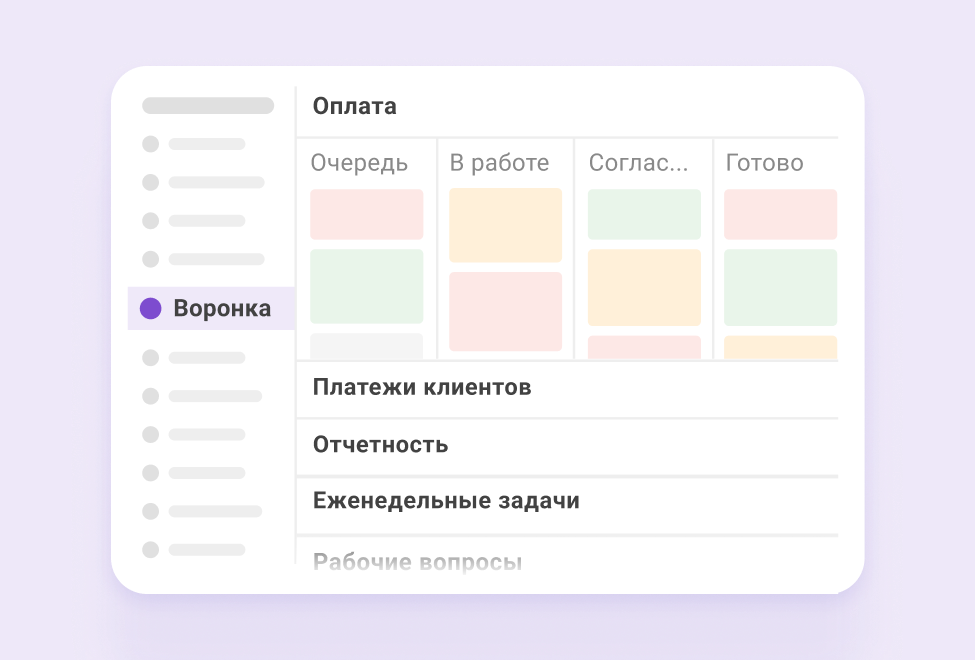The width and height of the screenshot is (975, 660).
Task: Click the В работе column header
Action: pos(499,163)
